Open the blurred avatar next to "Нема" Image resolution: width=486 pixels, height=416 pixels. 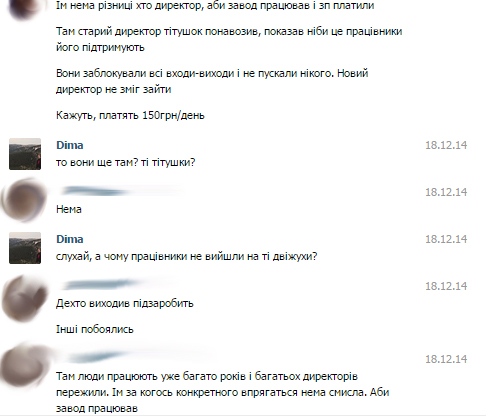(x=24, y=200)
